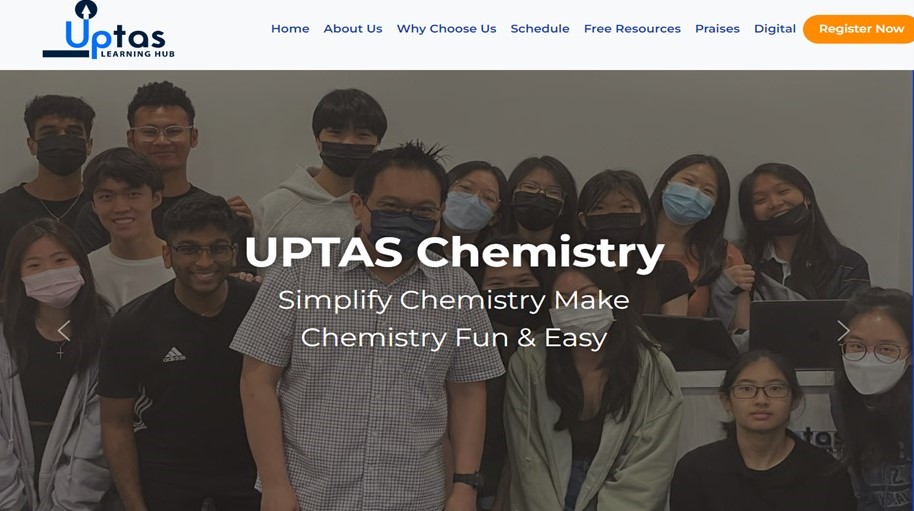Click the hero group photo banner
Viewport: 914px width, 511px height.
457,290
